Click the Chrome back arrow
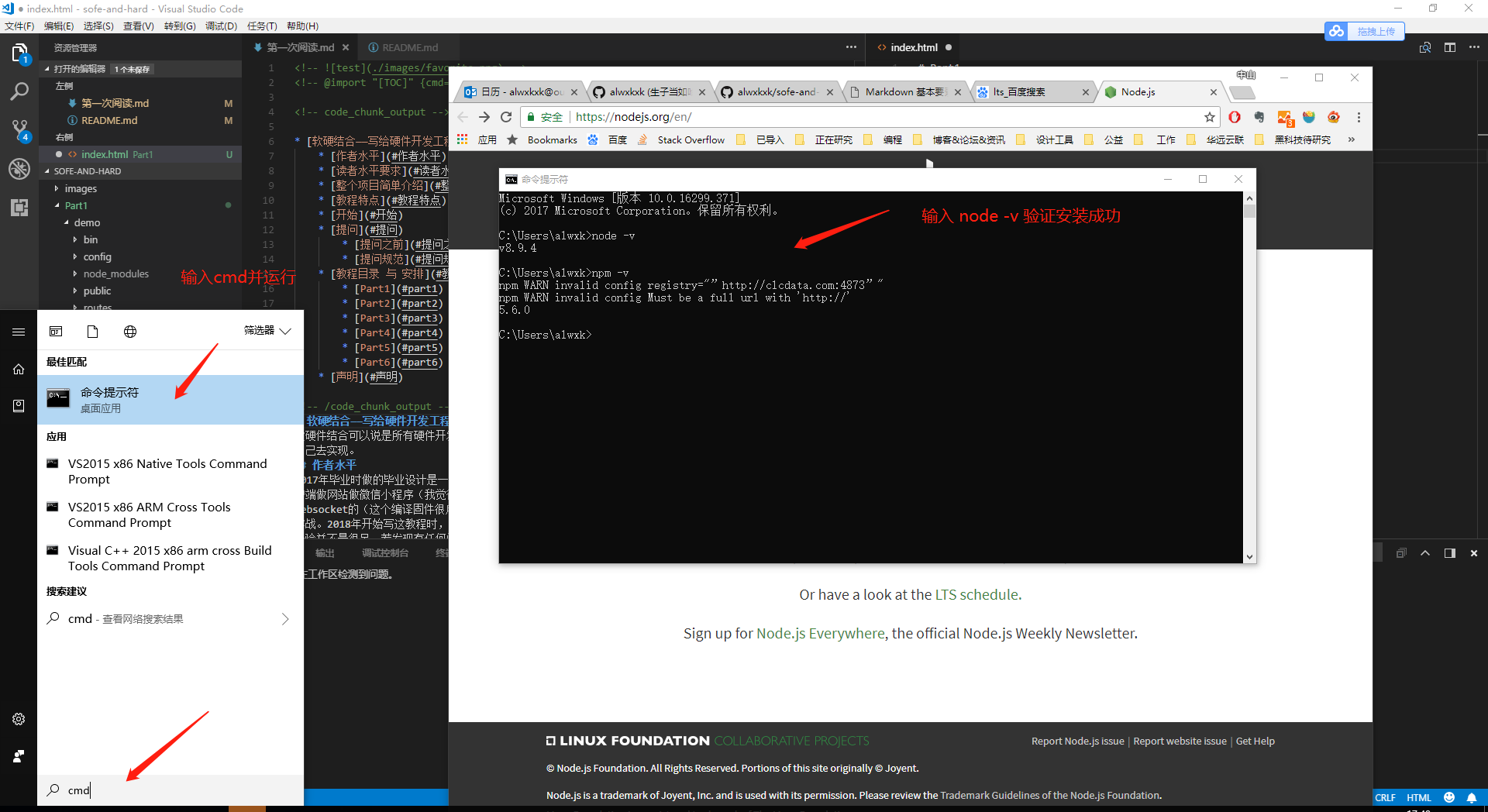1488x812 pixels. (463, 117)
